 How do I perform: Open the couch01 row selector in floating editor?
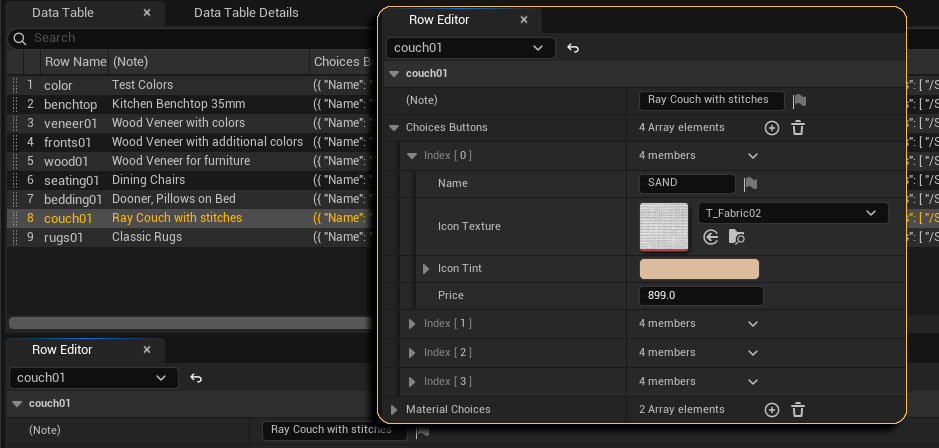tap(470, 48)
